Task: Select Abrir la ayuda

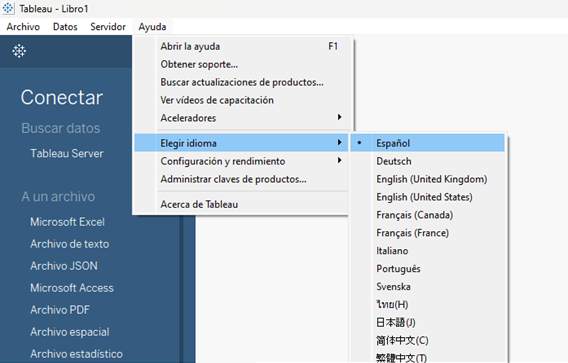Action: click(241, 46)
